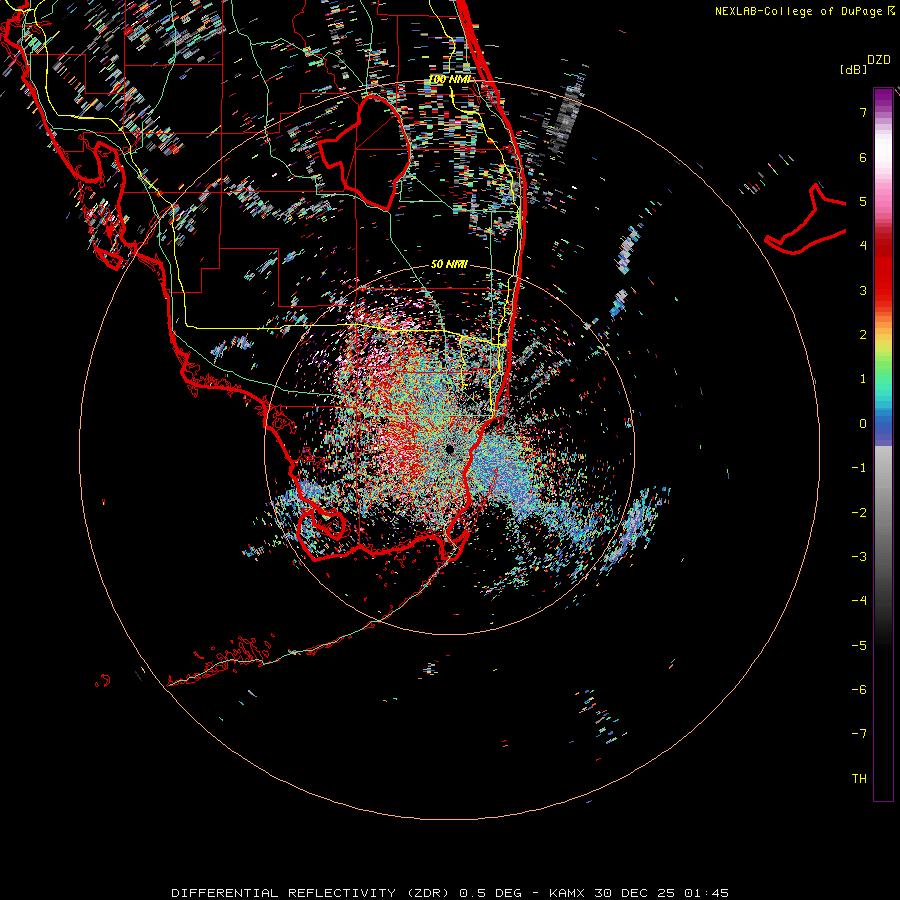The image size is (900, 900).
Task: Click the -4 value on the colorbar scale
Action: pyautogui.click(x=859, y=601)
